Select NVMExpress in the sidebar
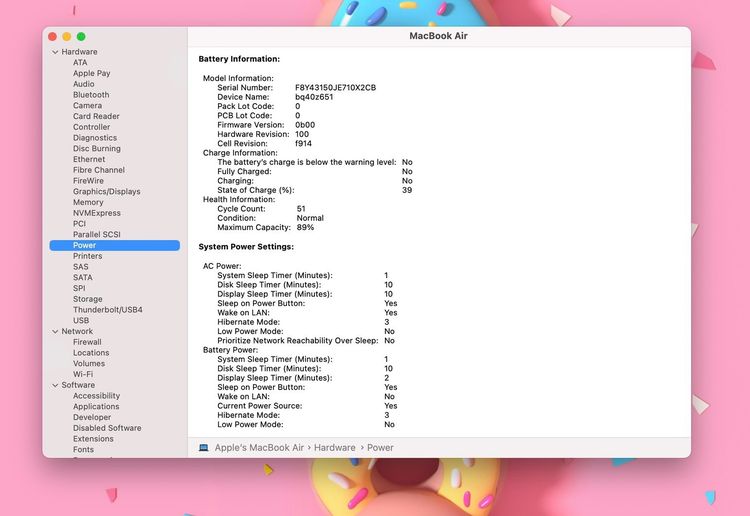Screen dimensions: 750x516 97,213
